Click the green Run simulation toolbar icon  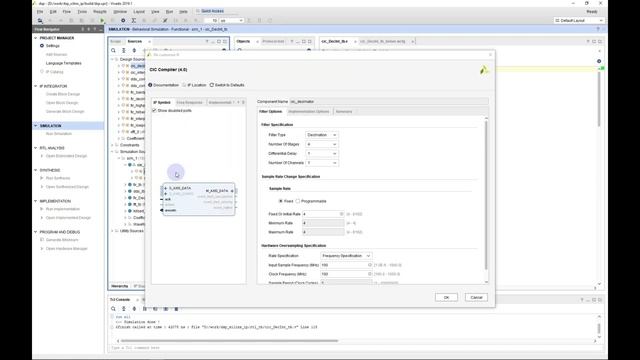102,20
